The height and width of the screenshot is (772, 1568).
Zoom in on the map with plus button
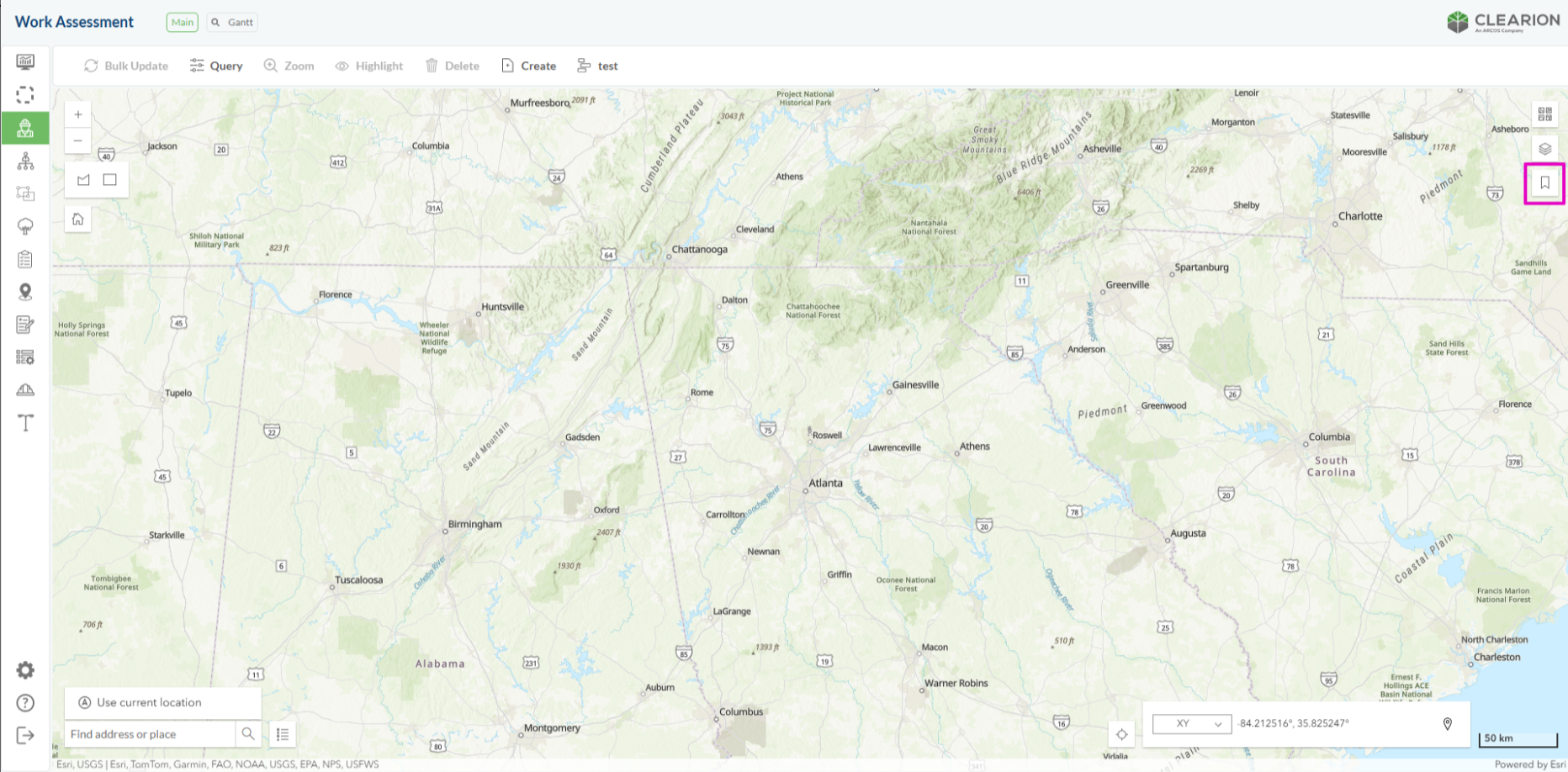pos(78,114)
